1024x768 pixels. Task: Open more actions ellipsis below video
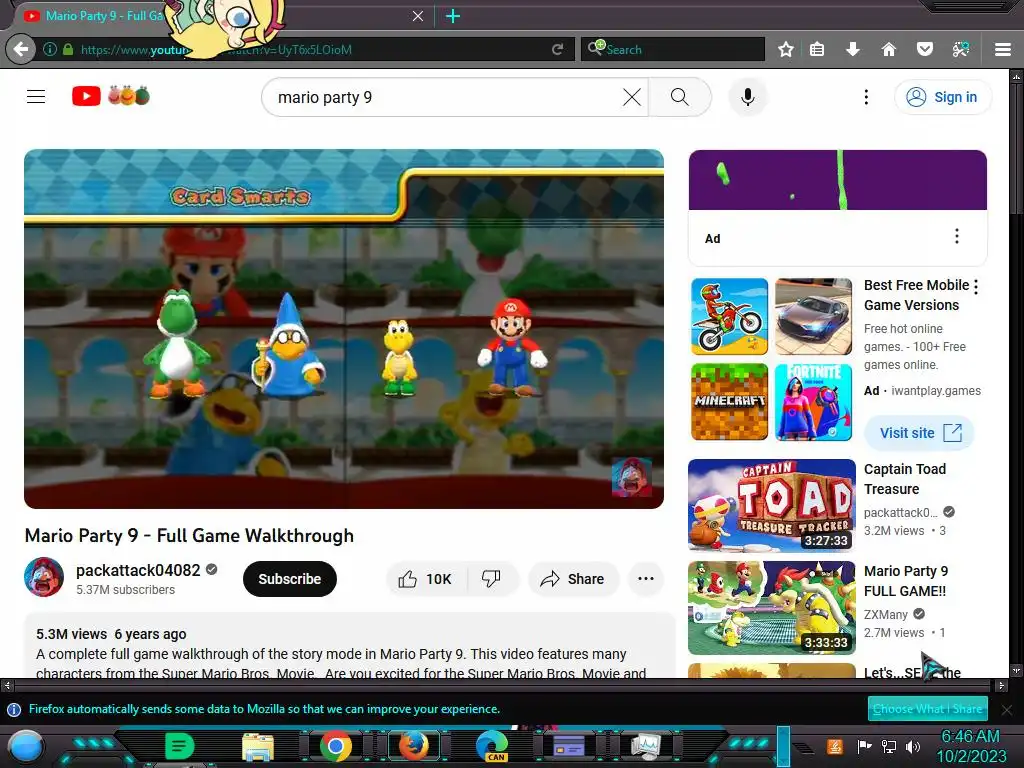[646, 579]
